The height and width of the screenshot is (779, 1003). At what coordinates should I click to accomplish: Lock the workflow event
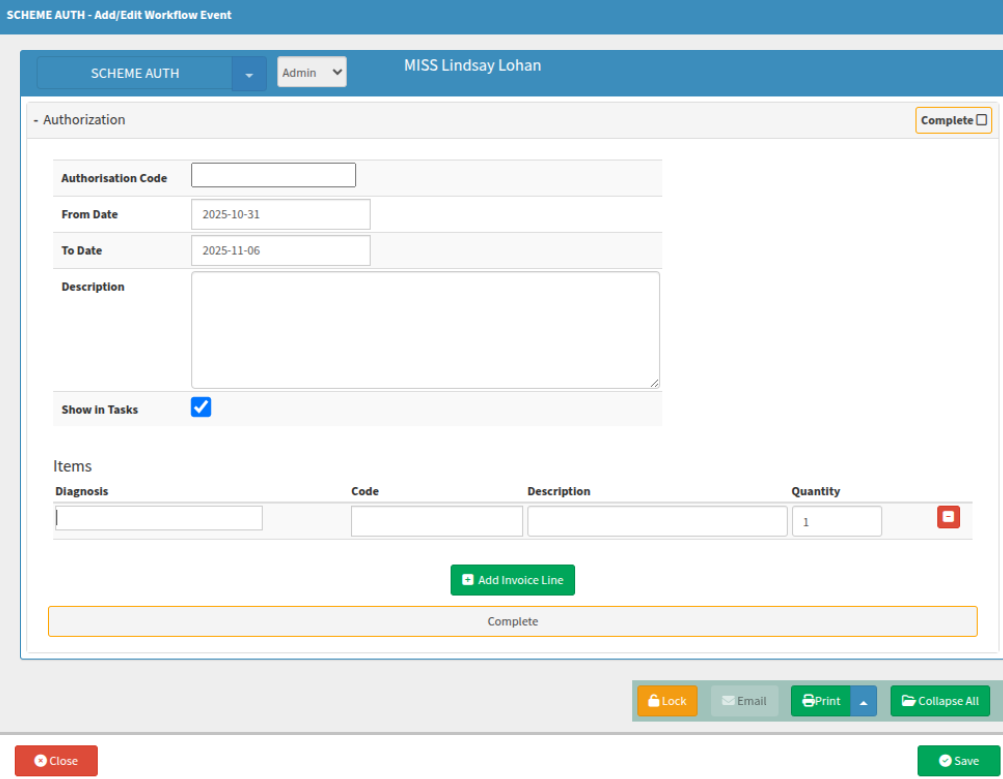coord(667,701)
